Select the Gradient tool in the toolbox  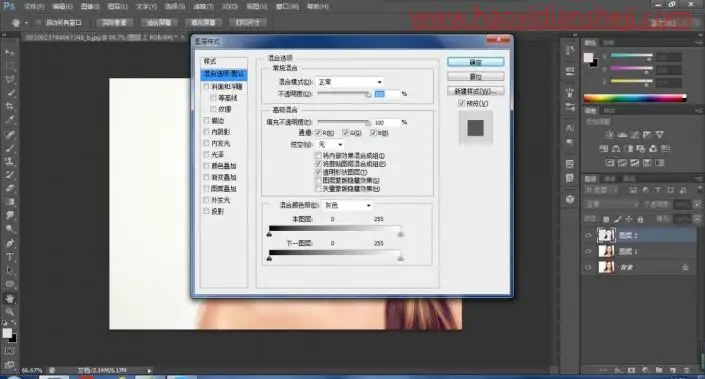tap(9, 202)
